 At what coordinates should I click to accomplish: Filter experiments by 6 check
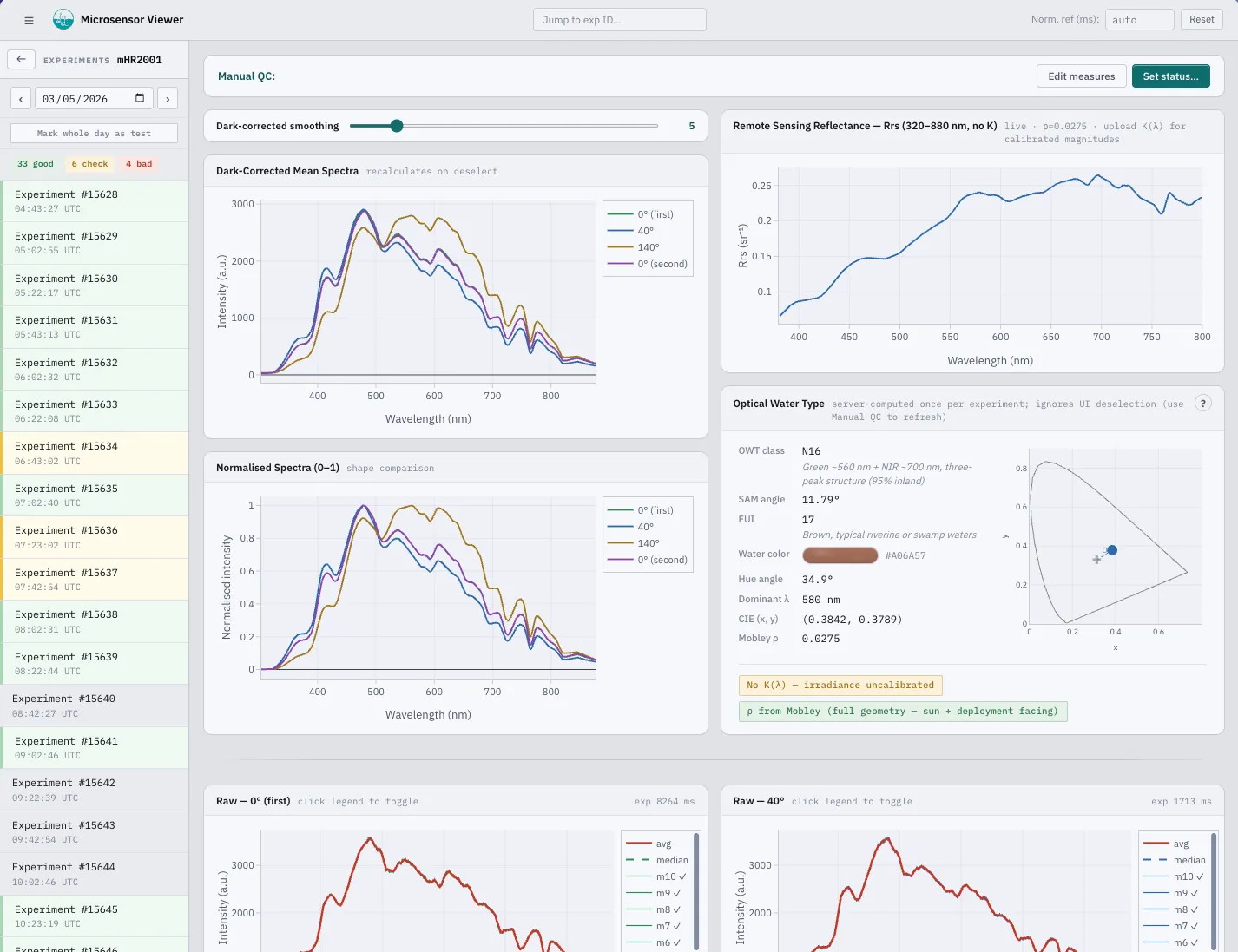(89, 164)
